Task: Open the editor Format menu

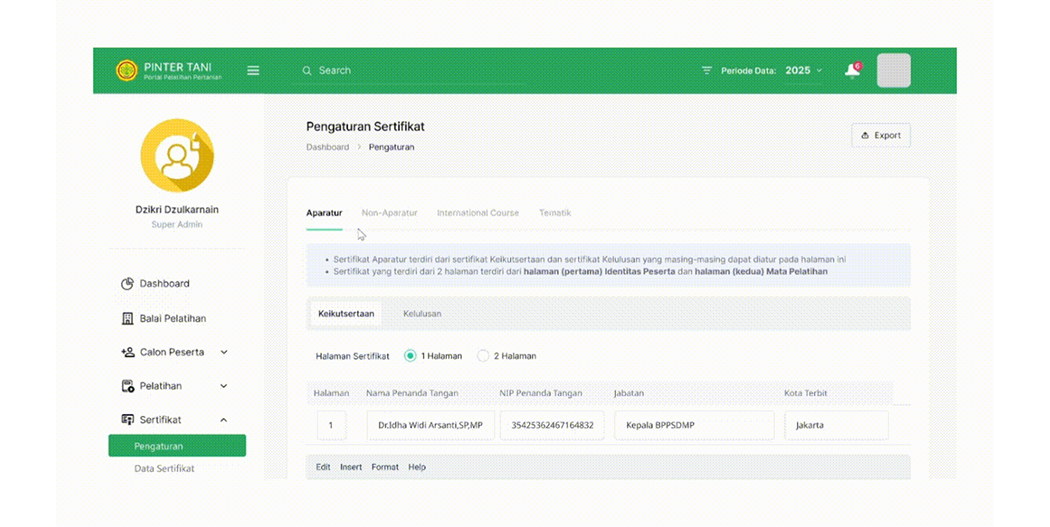Action: pos(385,467)
